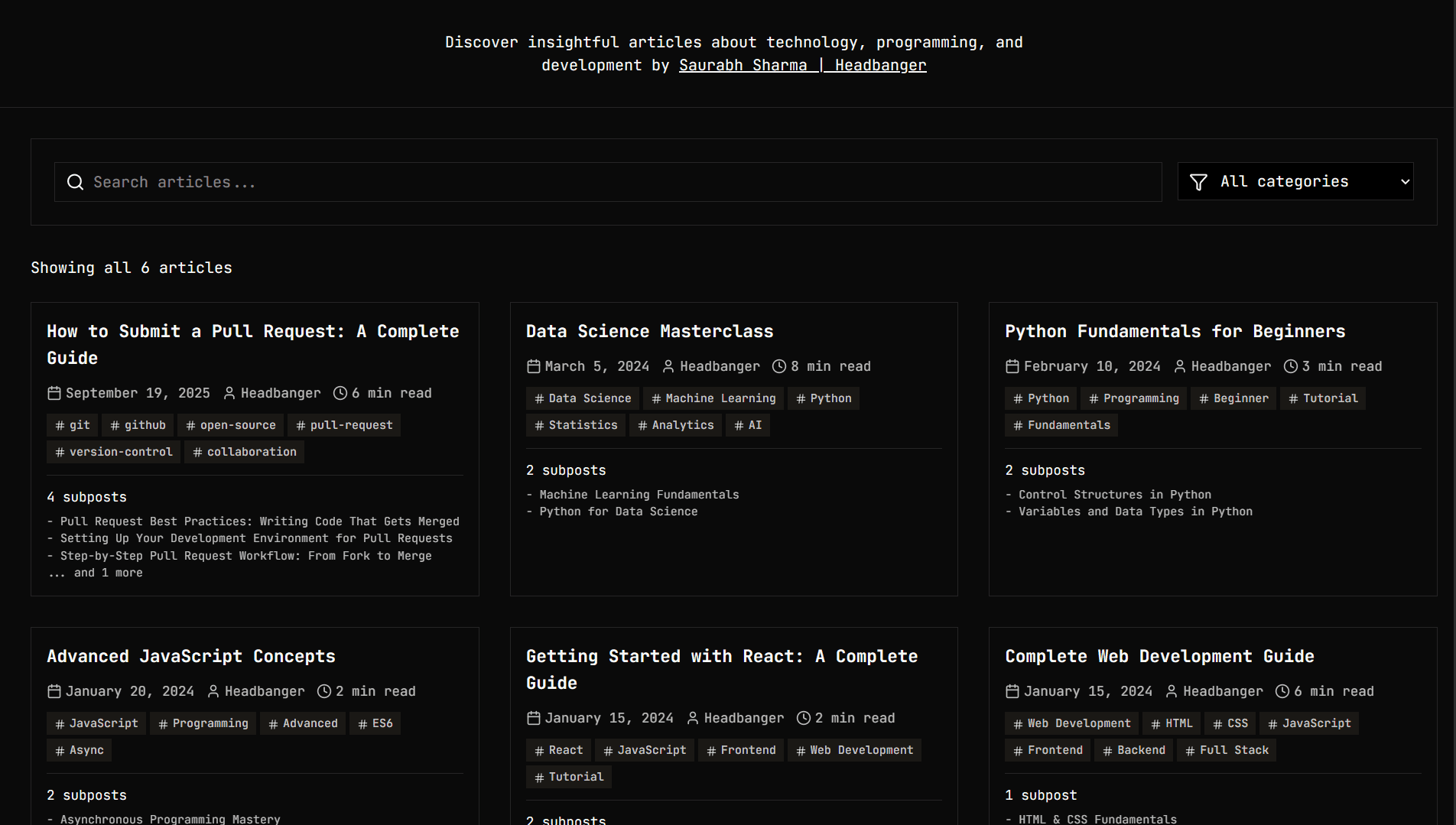Open the All categories dropdown

tap(1295, 182)
